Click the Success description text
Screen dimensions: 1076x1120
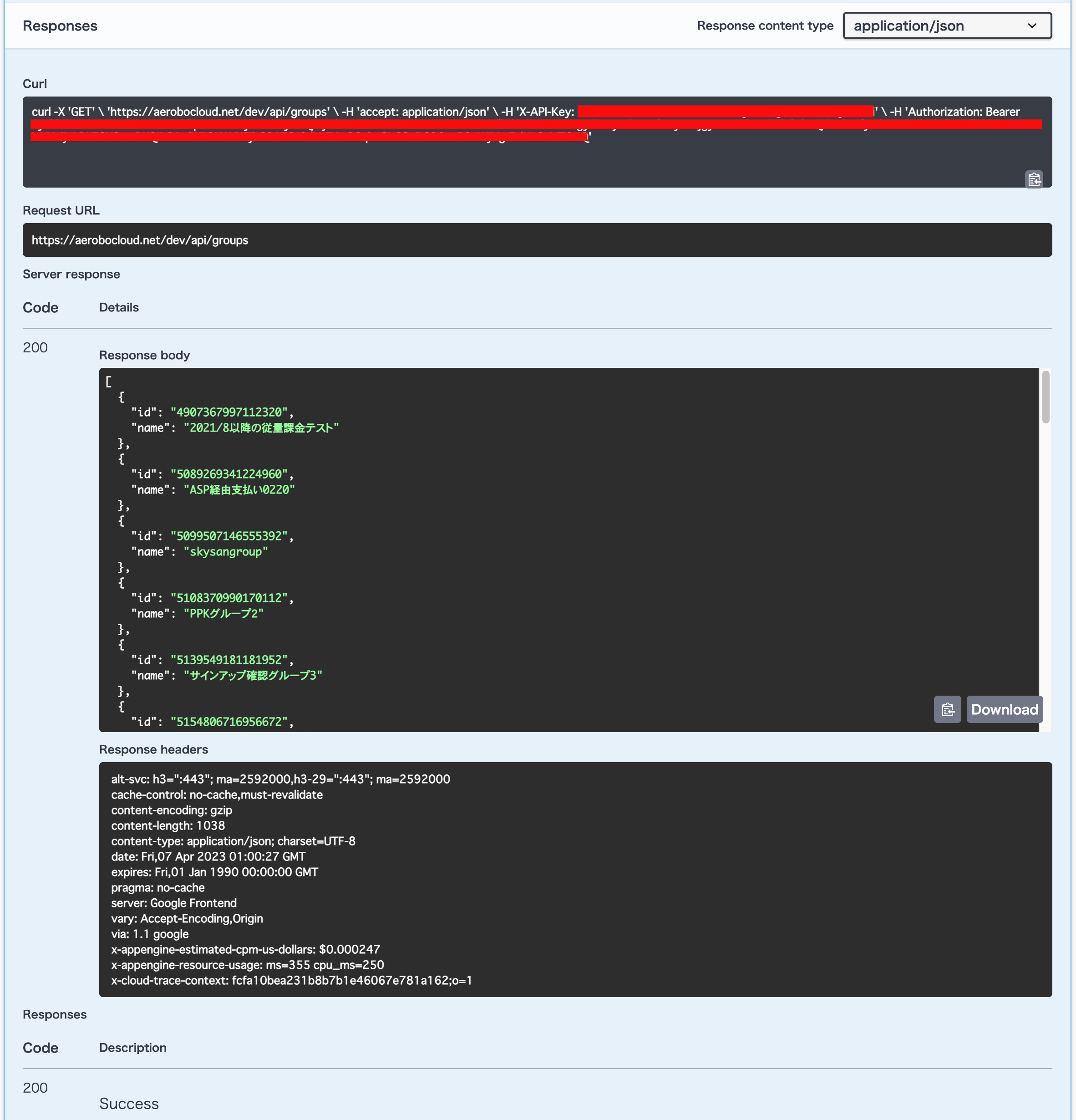(129, 1104)
